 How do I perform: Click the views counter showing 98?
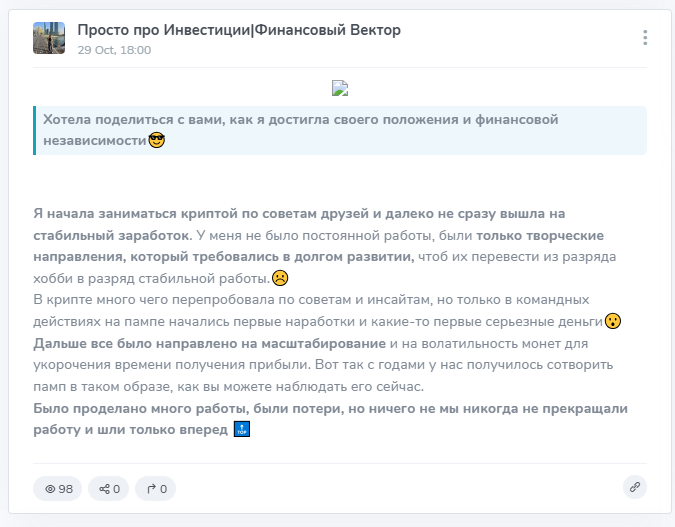58,489
